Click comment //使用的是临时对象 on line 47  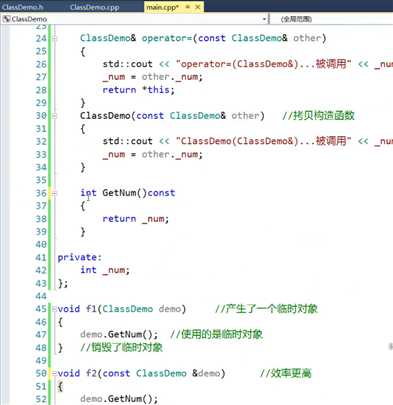(216, 334)
